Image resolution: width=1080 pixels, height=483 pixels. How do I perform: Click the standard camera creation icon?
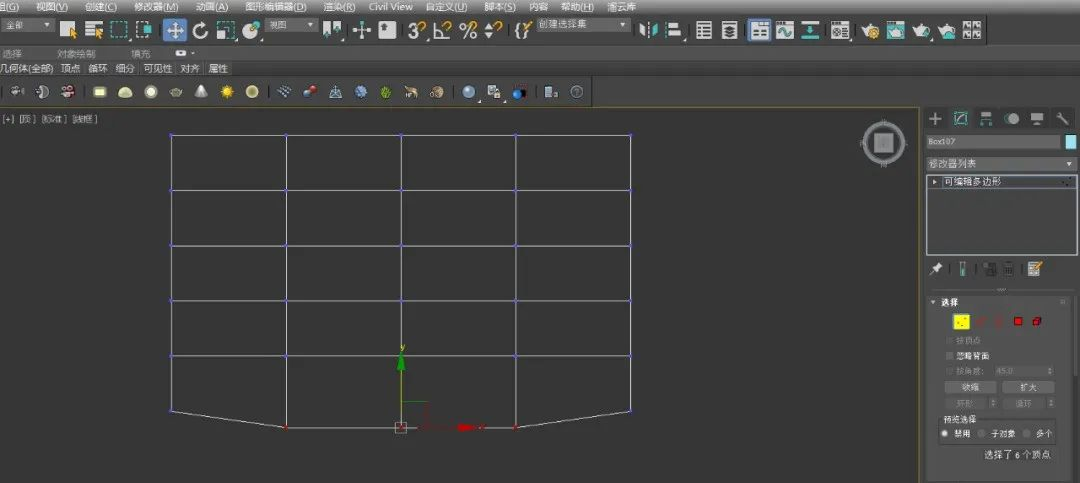point(18,92)
